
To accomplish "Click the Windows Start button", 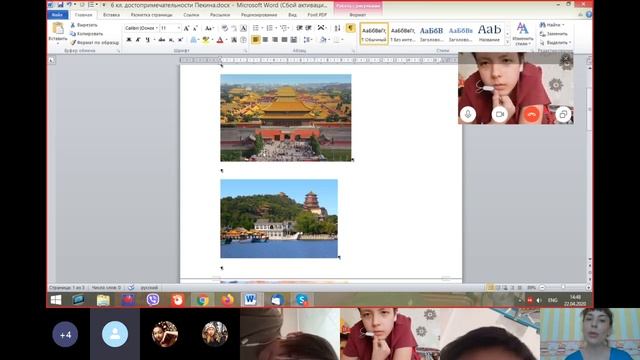I will click(56, 300).
